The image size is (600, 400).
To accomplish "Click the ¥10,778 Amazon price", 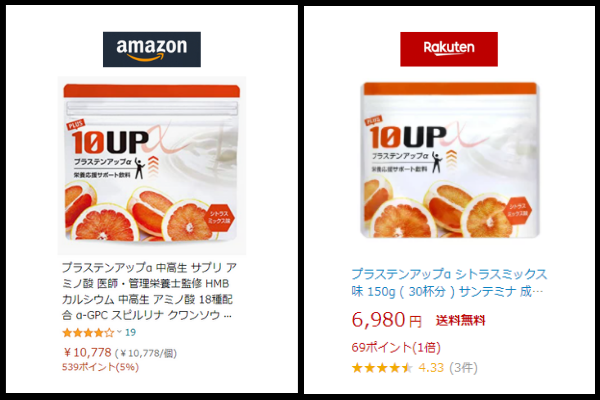I will [x=88, y=352].
